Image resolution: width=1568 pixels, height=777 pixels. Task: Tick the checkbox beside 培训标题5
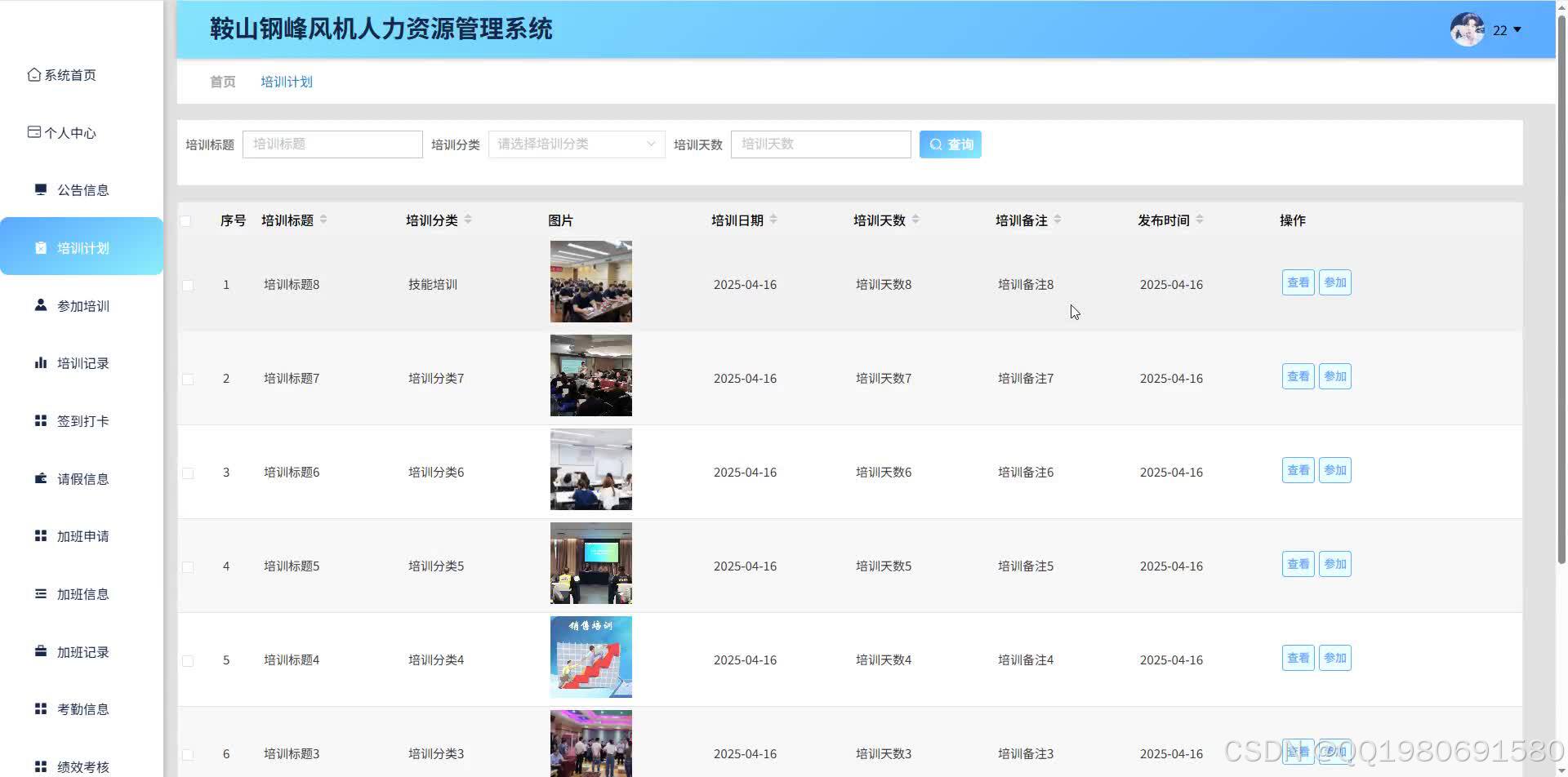pos(188,566)
